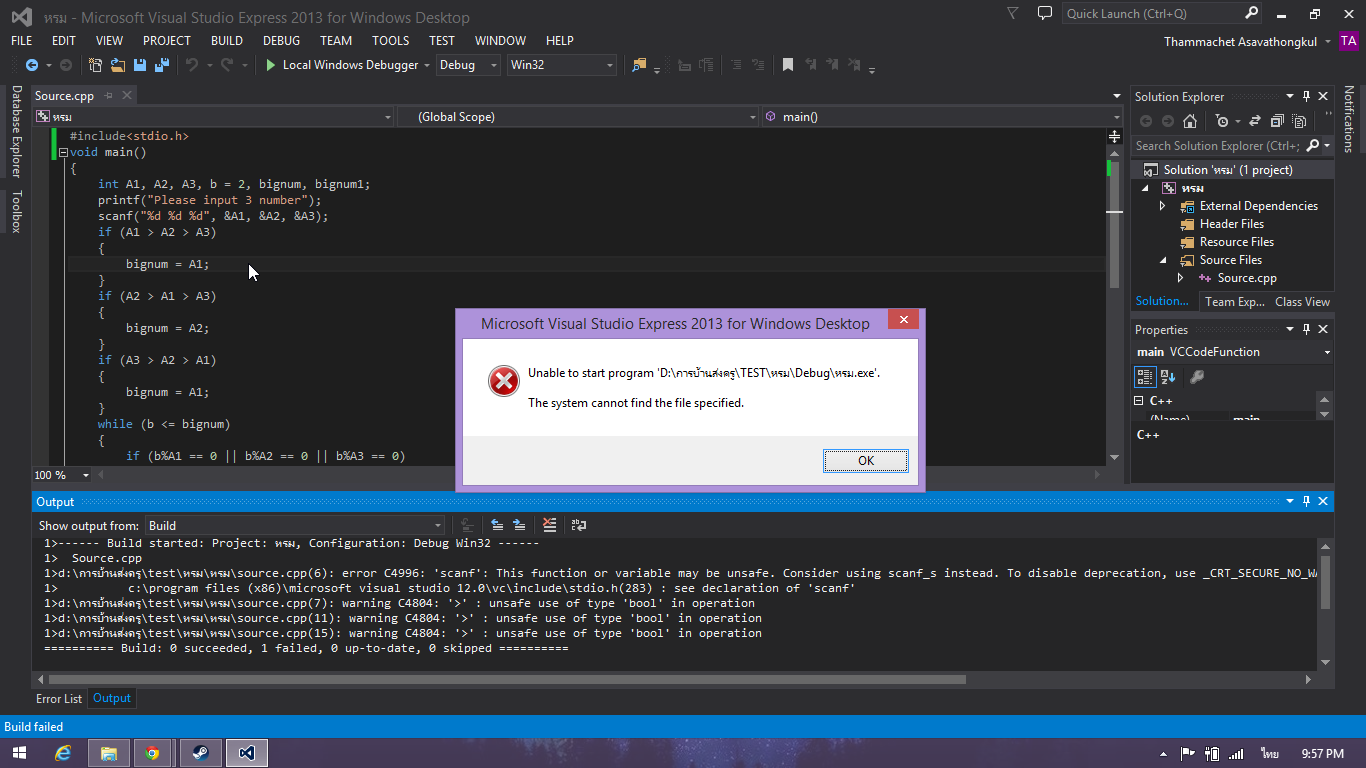Select the Resource Files folder

[x=1236, y=242]
